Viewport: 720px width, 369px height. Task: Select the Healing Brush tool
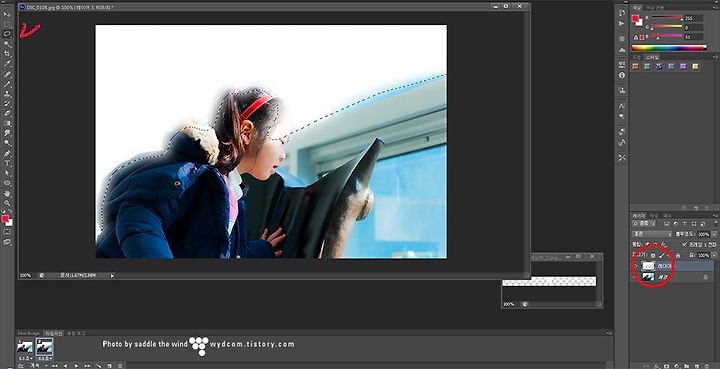7,74
